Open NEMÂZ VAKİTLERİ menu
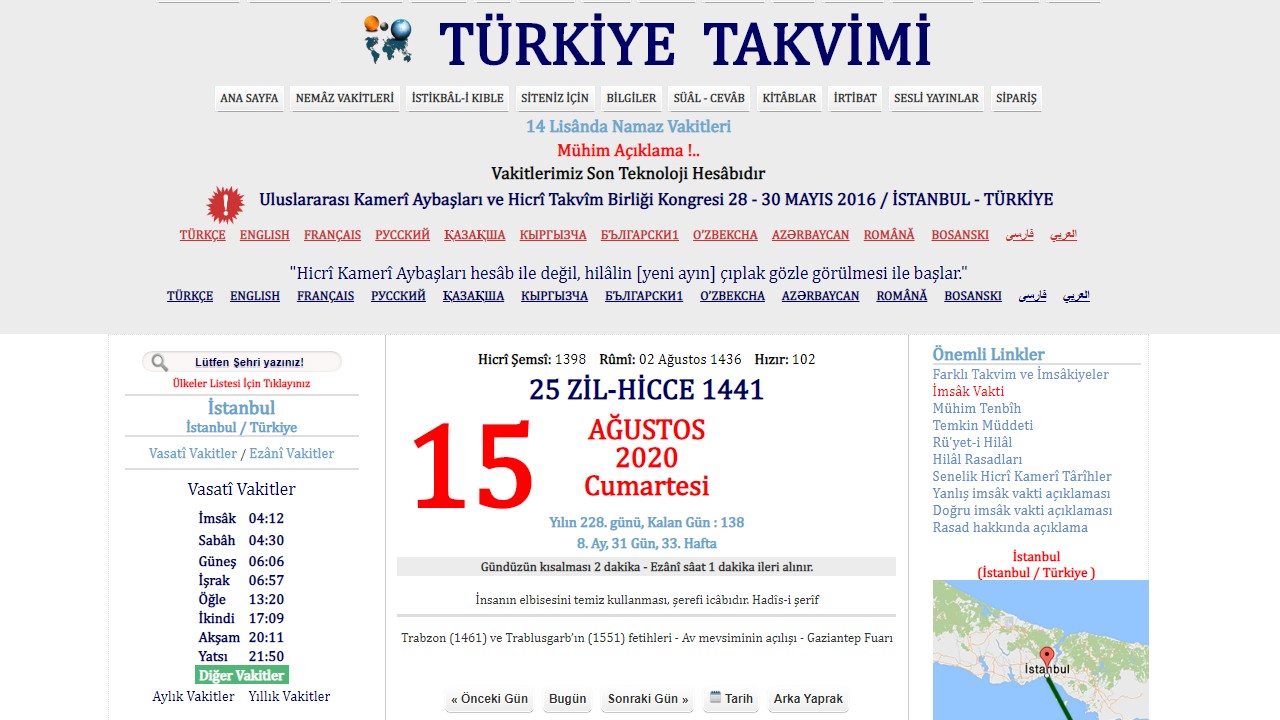The width and height of the screenshot is (1280, 720). [345, 98]
